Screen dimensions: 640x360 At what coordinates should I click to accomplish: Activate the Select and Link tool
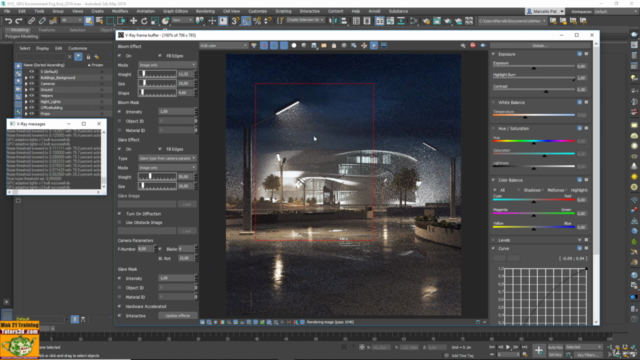[32, 21]
